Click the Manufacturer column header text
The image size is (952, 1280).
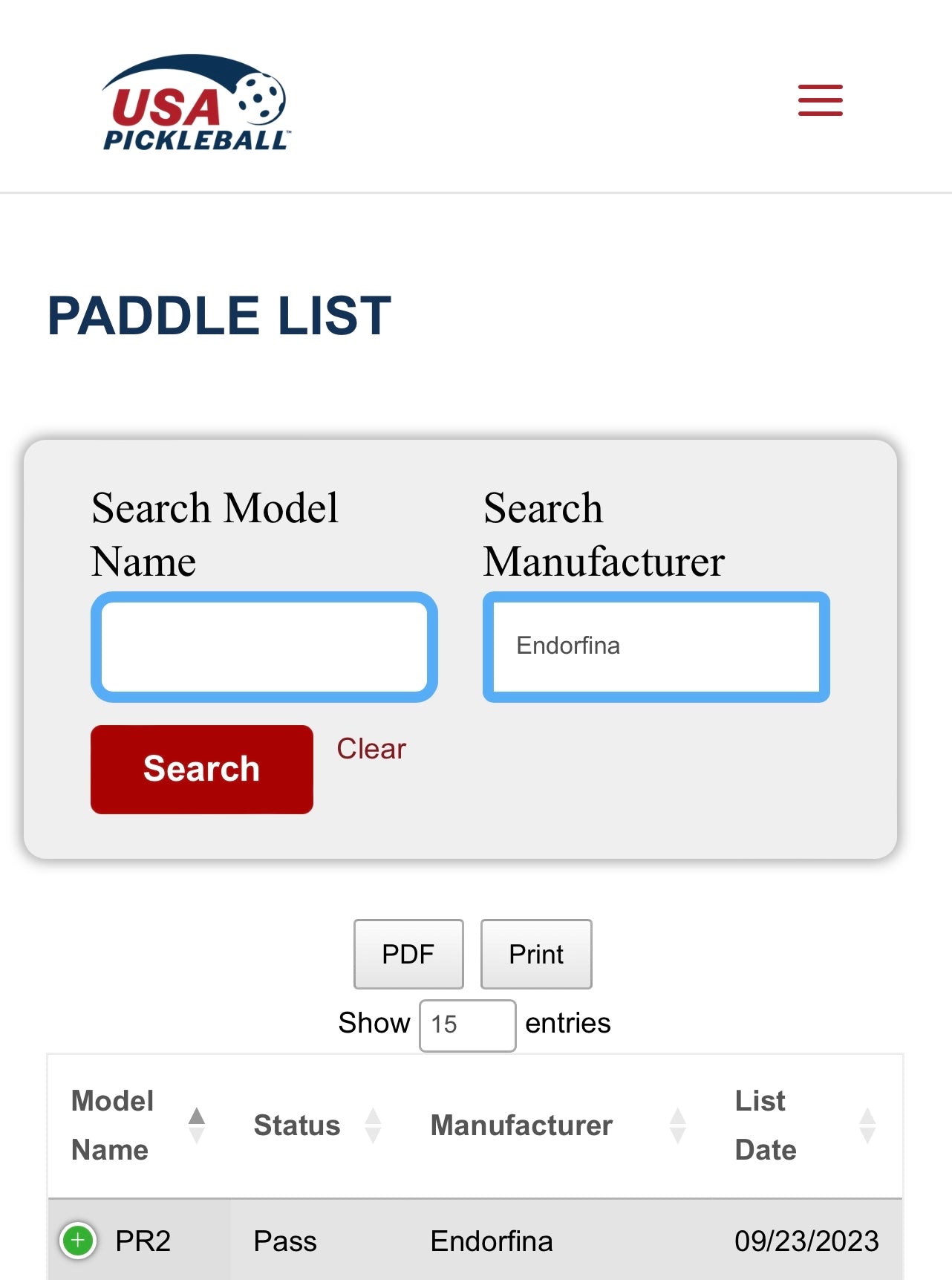[521, 1125]
